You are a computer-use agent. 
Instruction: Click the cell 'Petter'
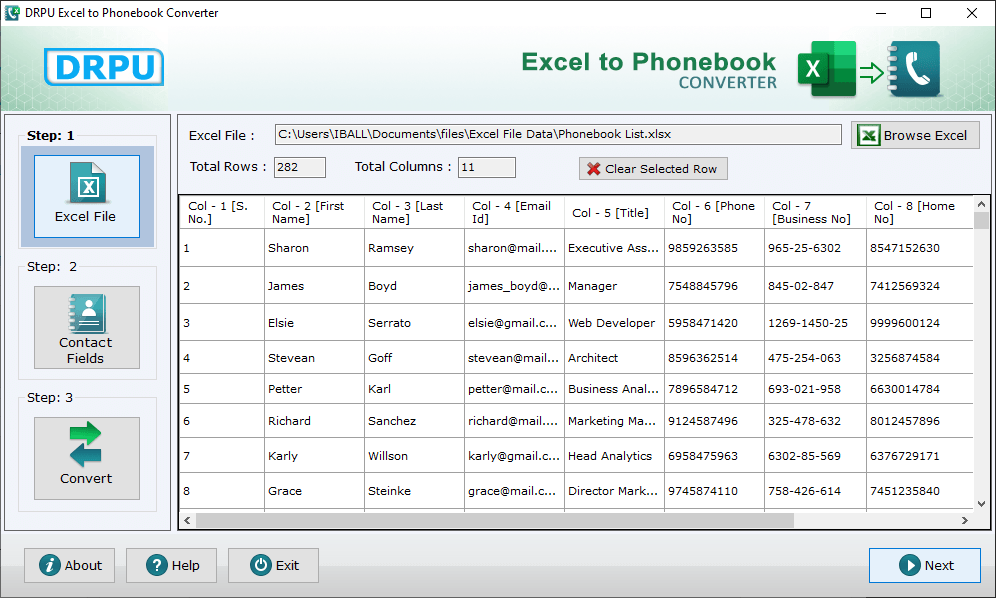point(314,389)
